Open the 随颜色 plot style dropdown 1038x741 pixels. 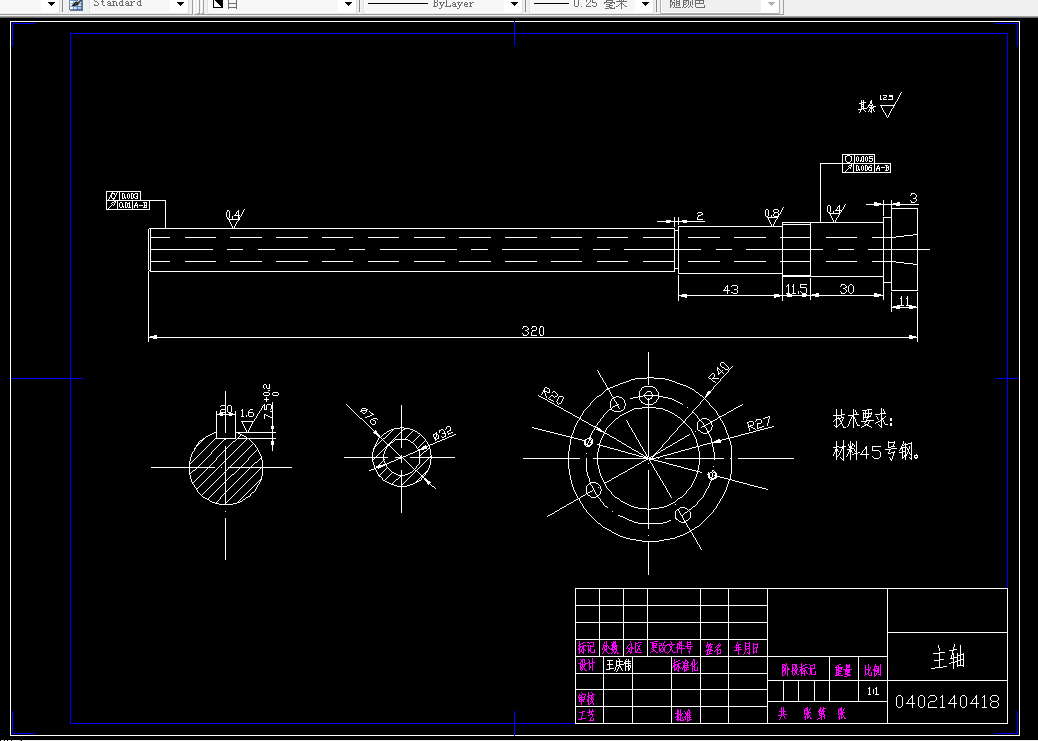771,5
